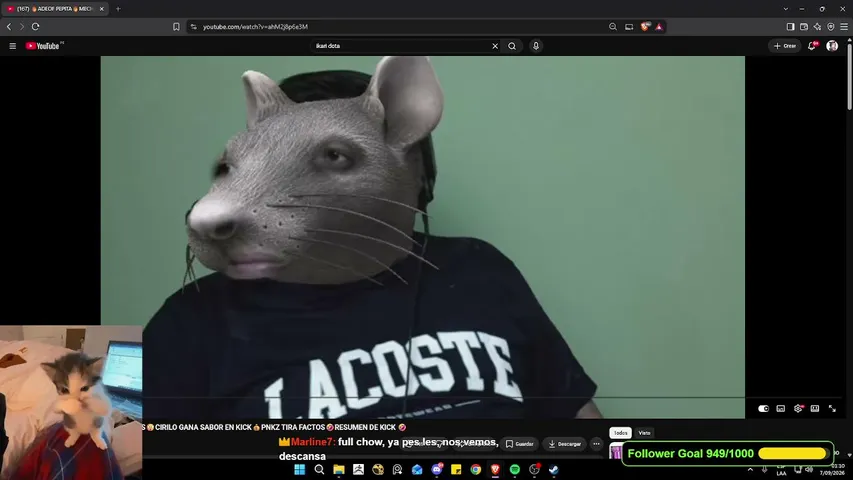Click the picture-in-picture icon in the address bar

pos(629,27)
